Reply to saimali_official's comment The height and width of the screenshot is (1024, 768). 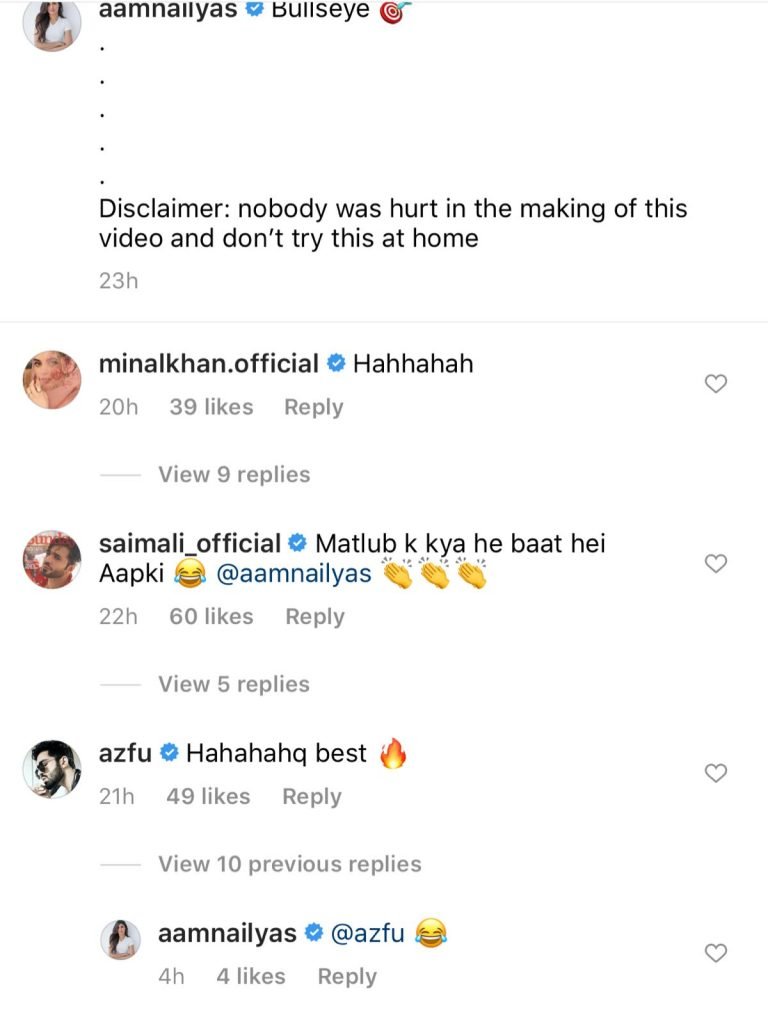pos(315,617)
